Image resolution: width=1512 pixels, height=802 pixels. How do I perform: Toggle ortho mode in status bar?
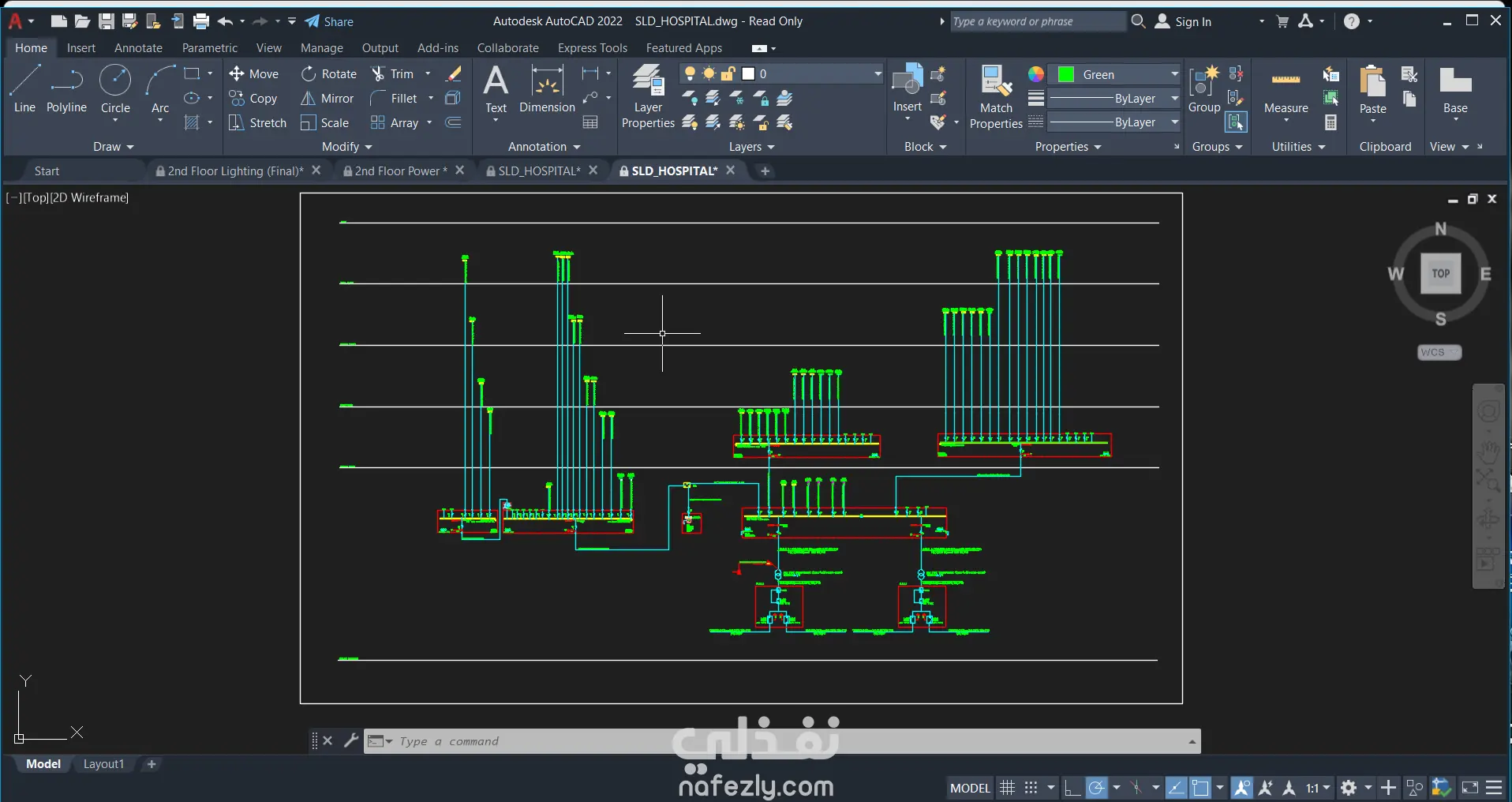tap(1072, 788)
